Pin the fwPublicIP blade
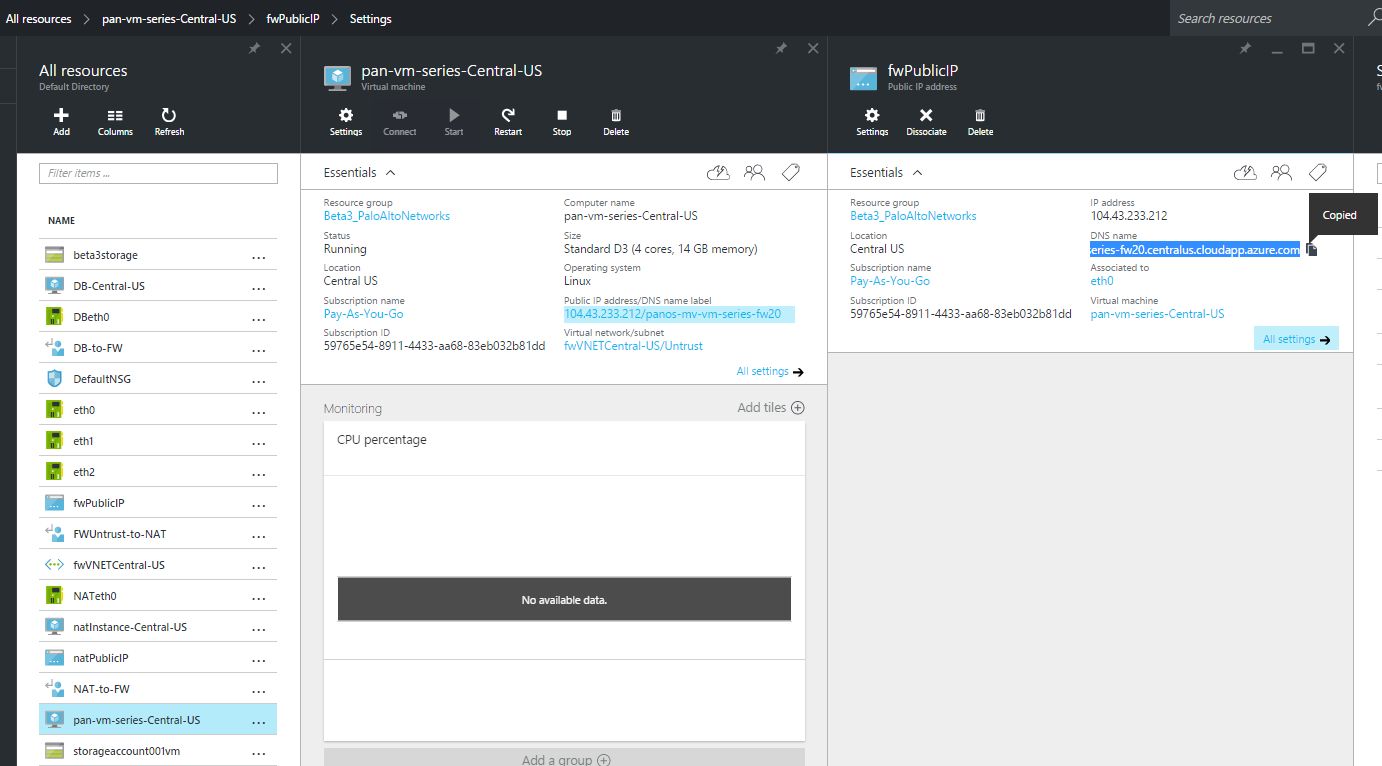Viewport: 1382px width, 766px height. pos(1245,48)
